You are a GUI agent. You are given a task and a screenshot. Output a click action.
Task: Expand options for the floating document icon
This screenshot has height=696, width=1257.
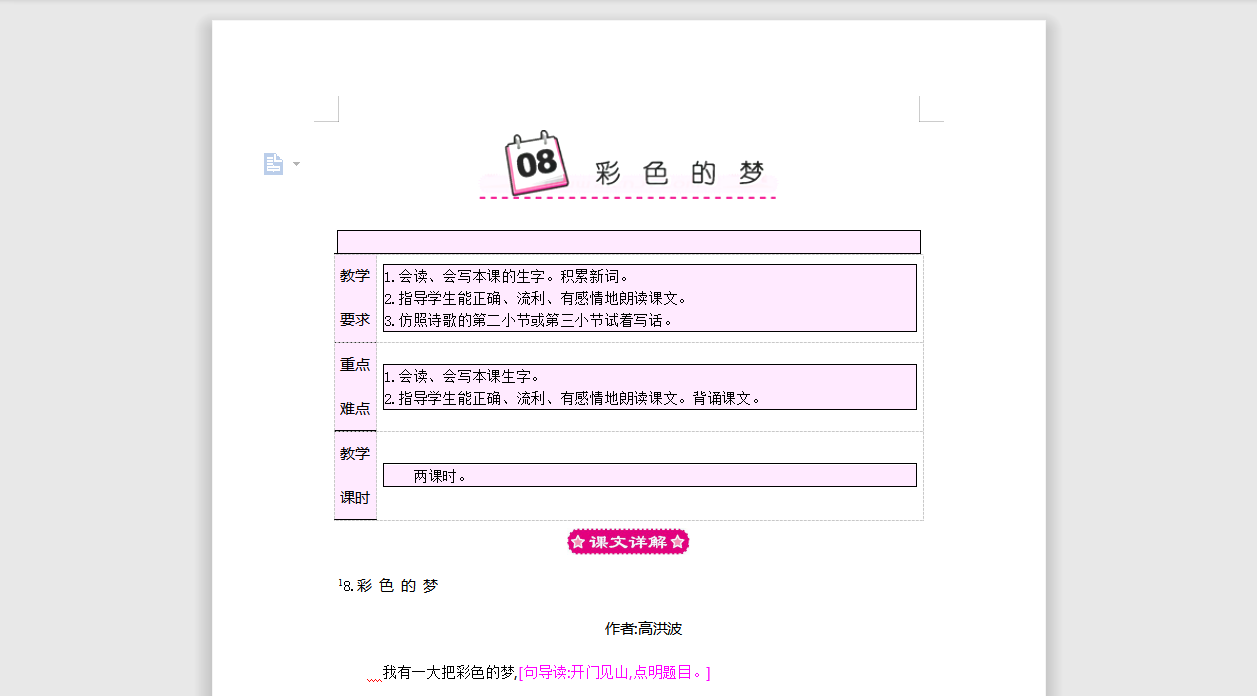295,163
